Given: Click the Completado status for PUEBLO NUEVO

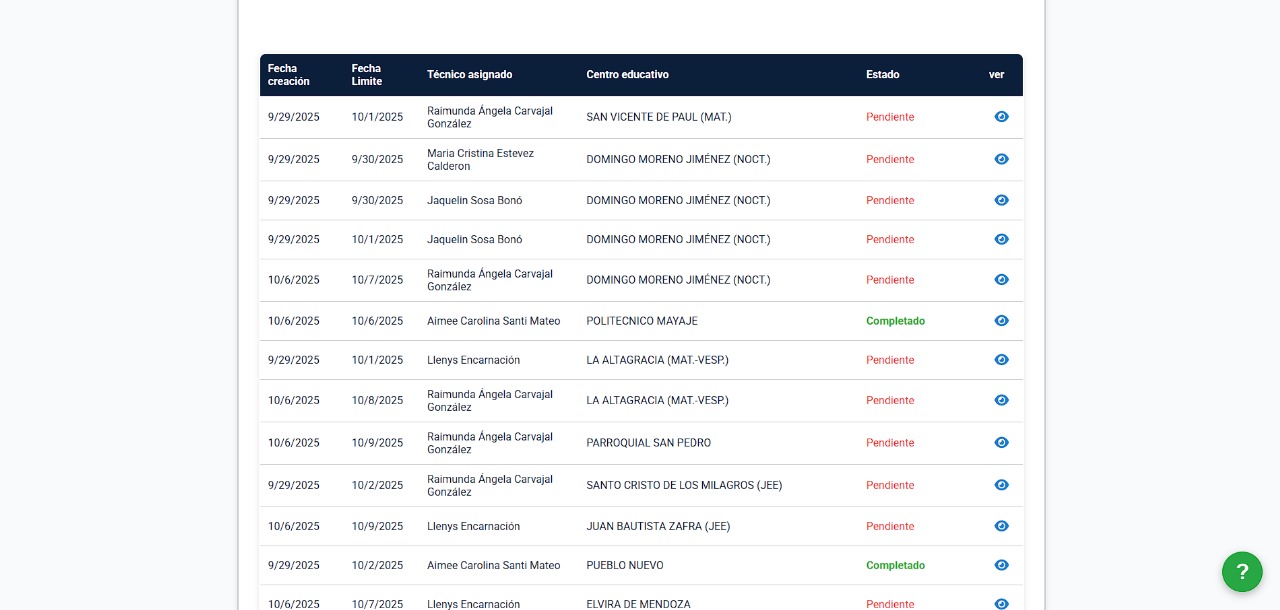Looking at the screenshot, I should [x=895, y=565].
